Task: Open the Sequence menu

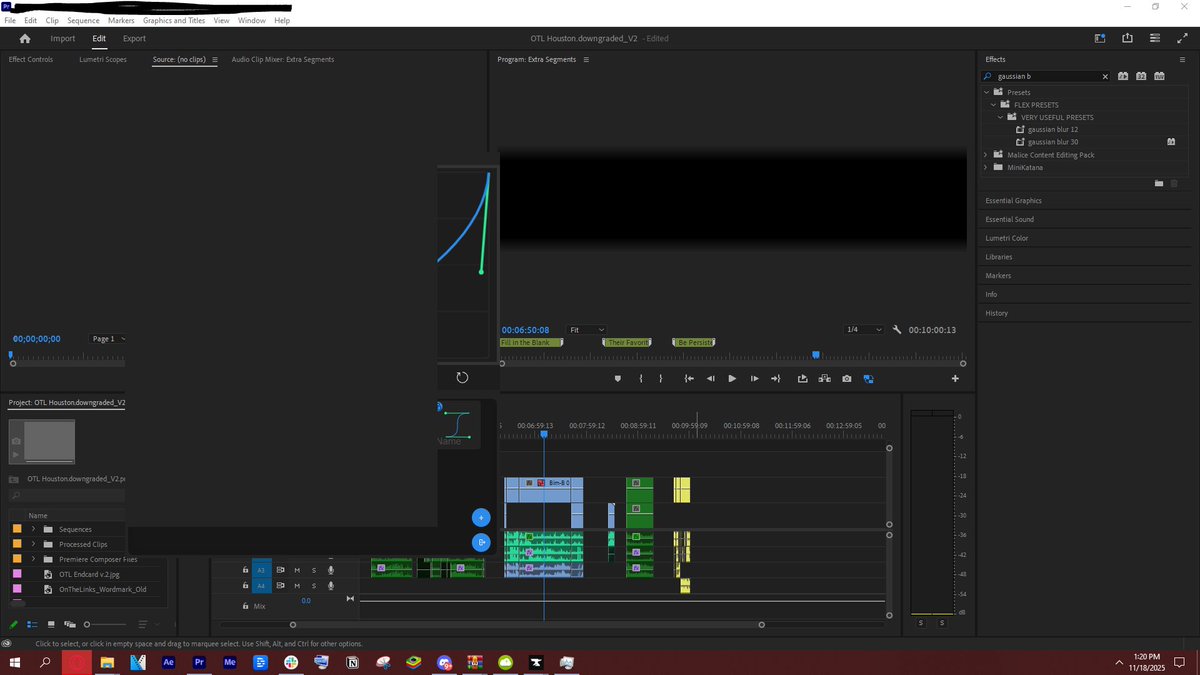Action: 83,19
